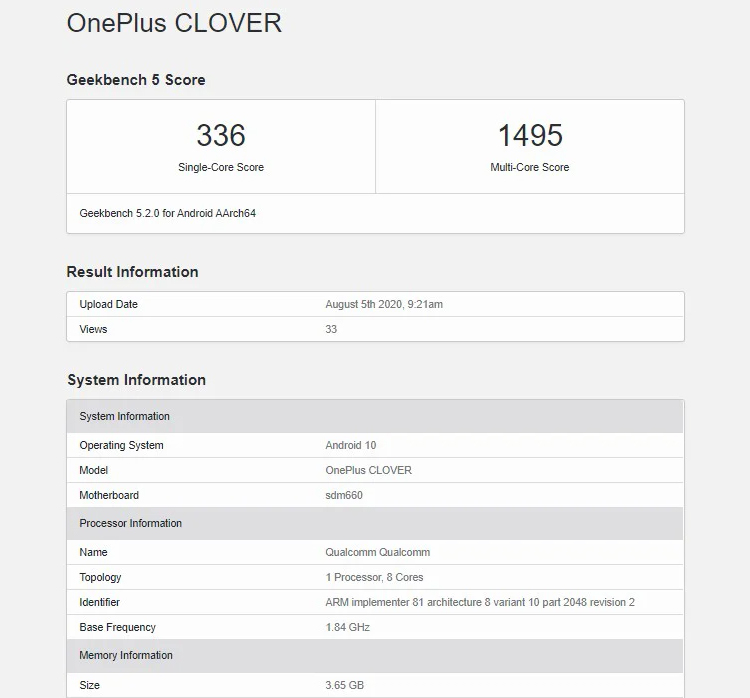Select the 1 Processor, 8 Cores value
Screen dimensions: 750x698
pos(374,577)
